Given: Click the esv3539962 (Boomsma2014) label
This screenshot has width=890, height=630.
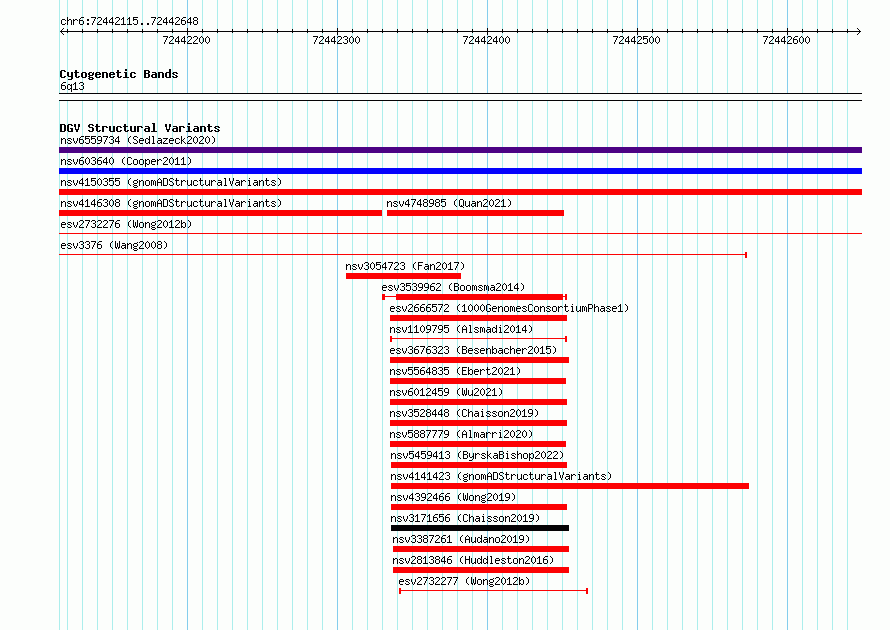Looking at the screenshot, I should (453, 287).
